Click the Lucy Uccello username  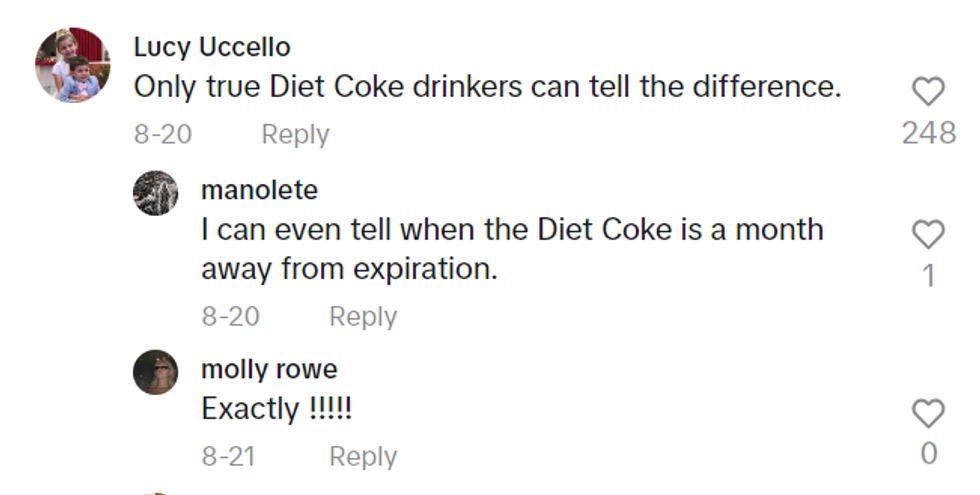click(x=212, y=47)
